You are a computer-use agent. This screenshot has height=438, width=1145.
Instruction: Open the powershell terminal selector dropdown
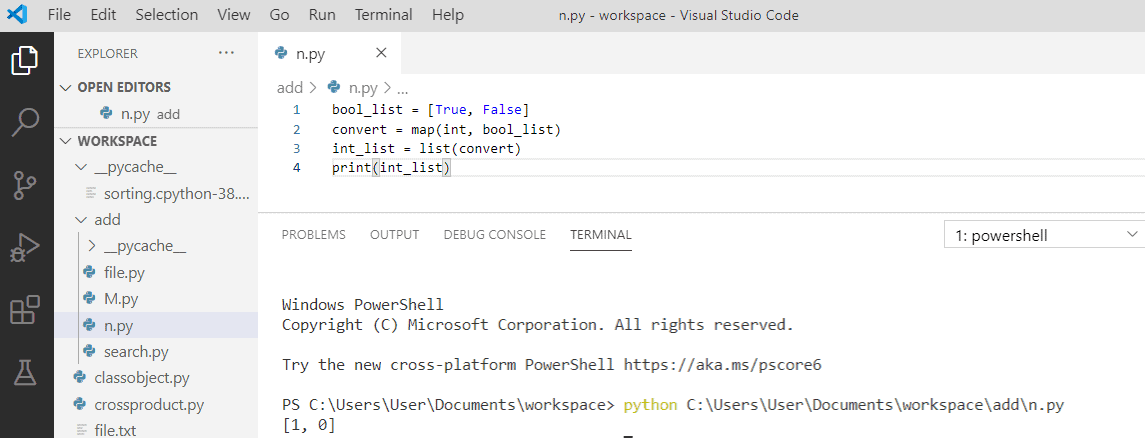(x=1044, y=235)
